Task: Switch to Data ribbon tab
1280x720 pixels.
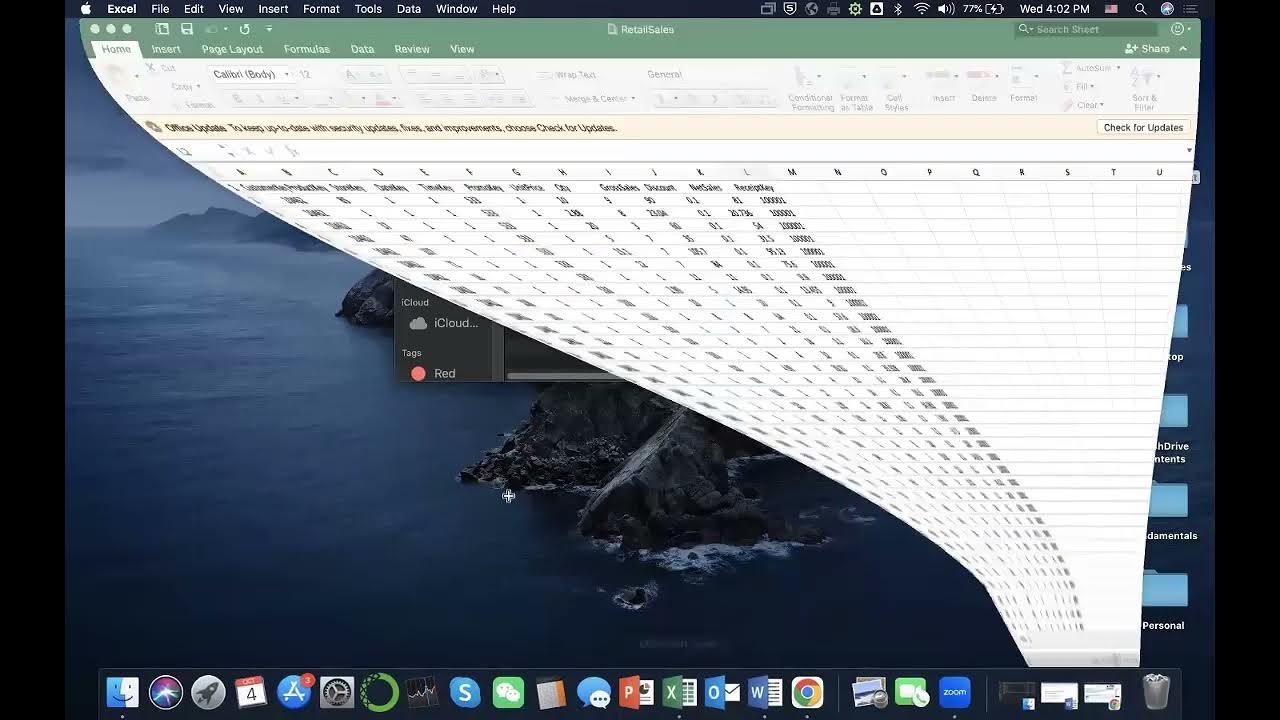Action: (363, 49)
